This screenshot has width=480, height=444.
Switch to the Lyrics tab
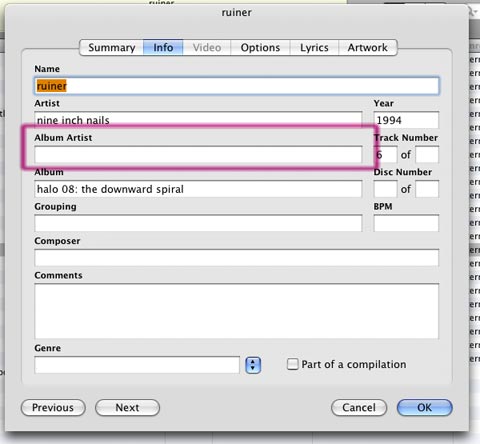314,48
